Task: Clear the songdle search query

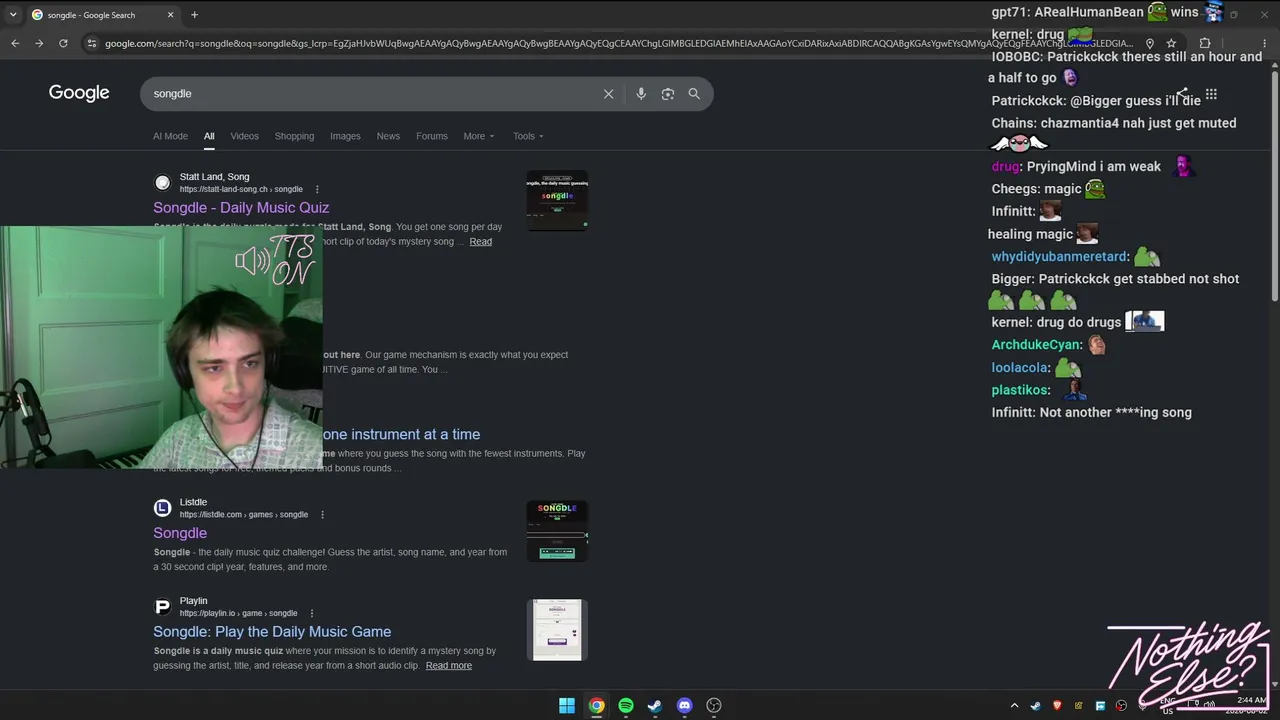Action: [608, 94]
